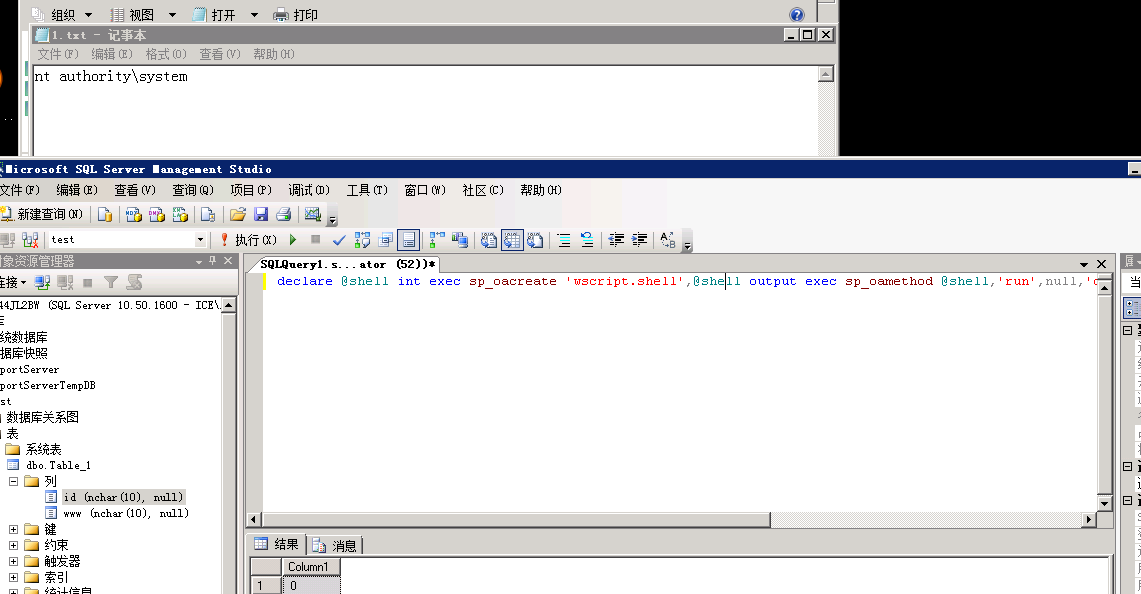Switch to the 消息 (Messages) tab
The height and width of the screenshot is (594, 1141).
pyautogui.click(x=335, y=545)
